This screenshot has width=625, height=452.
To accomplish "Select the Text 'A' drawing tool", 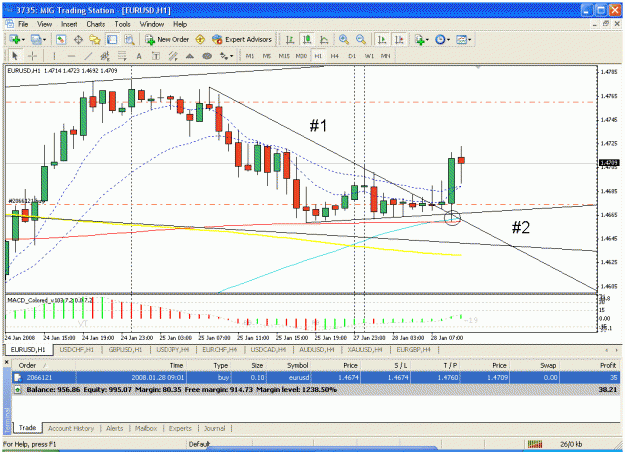I will (x=139, y=56).
